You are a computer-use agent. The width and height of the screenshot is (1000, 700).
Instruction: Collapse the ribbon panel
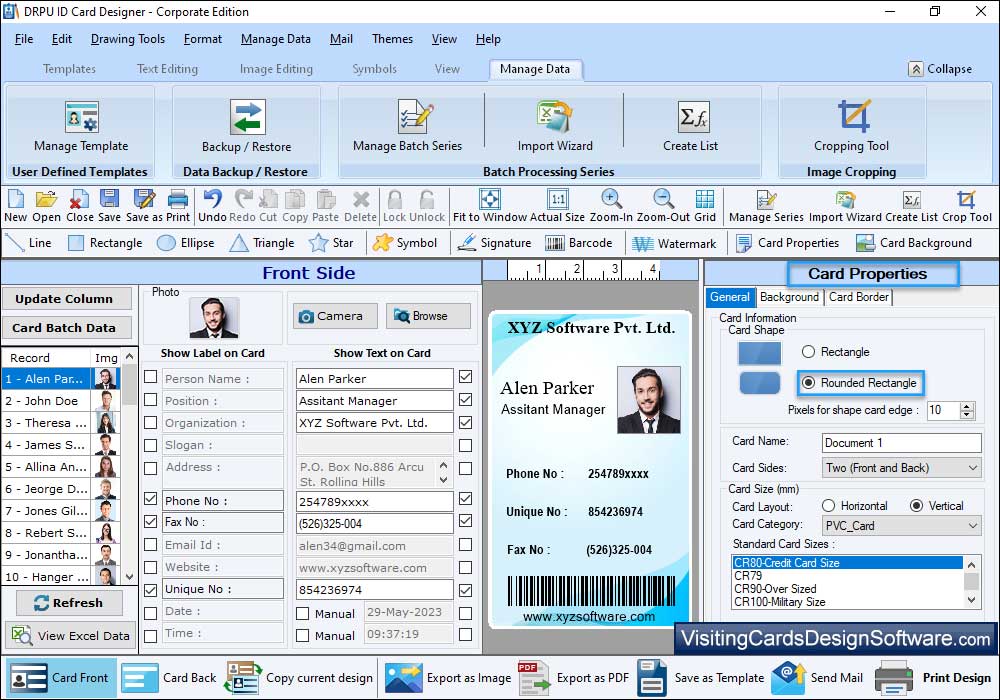(x=941, y=69)
